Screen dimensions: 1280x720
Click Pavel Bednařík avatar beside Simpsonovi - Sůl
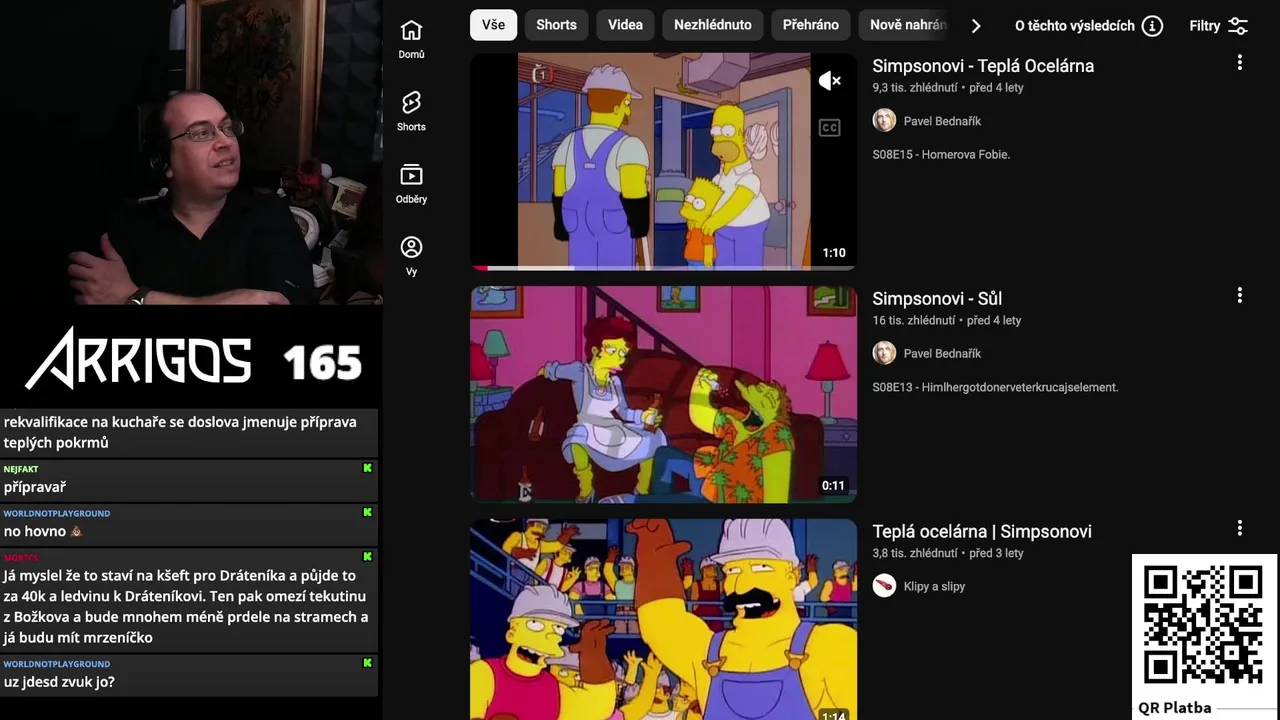click(x=884, y=354)
